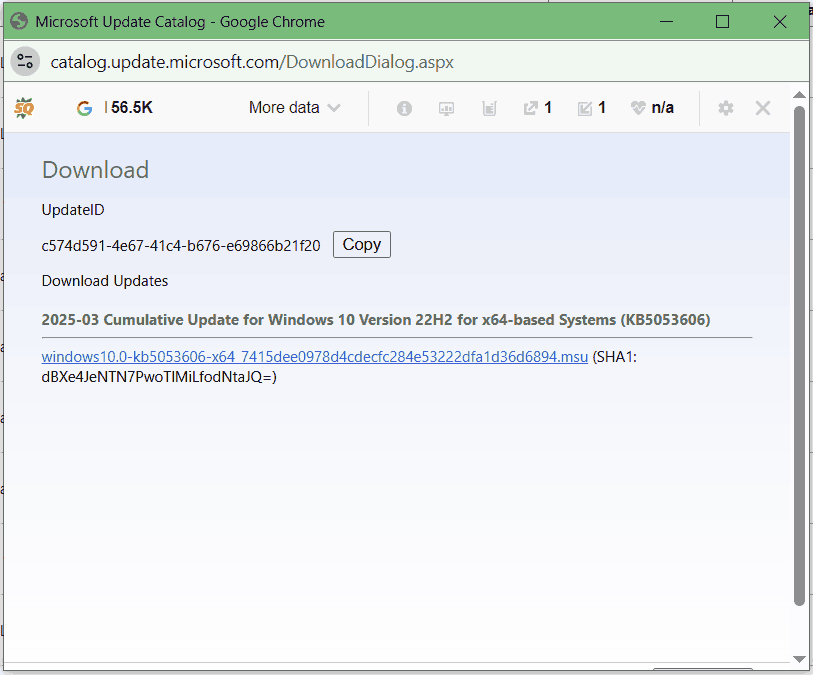813x675 pixels.
Task: Click the UpdateID label
Action: point(73,210)
